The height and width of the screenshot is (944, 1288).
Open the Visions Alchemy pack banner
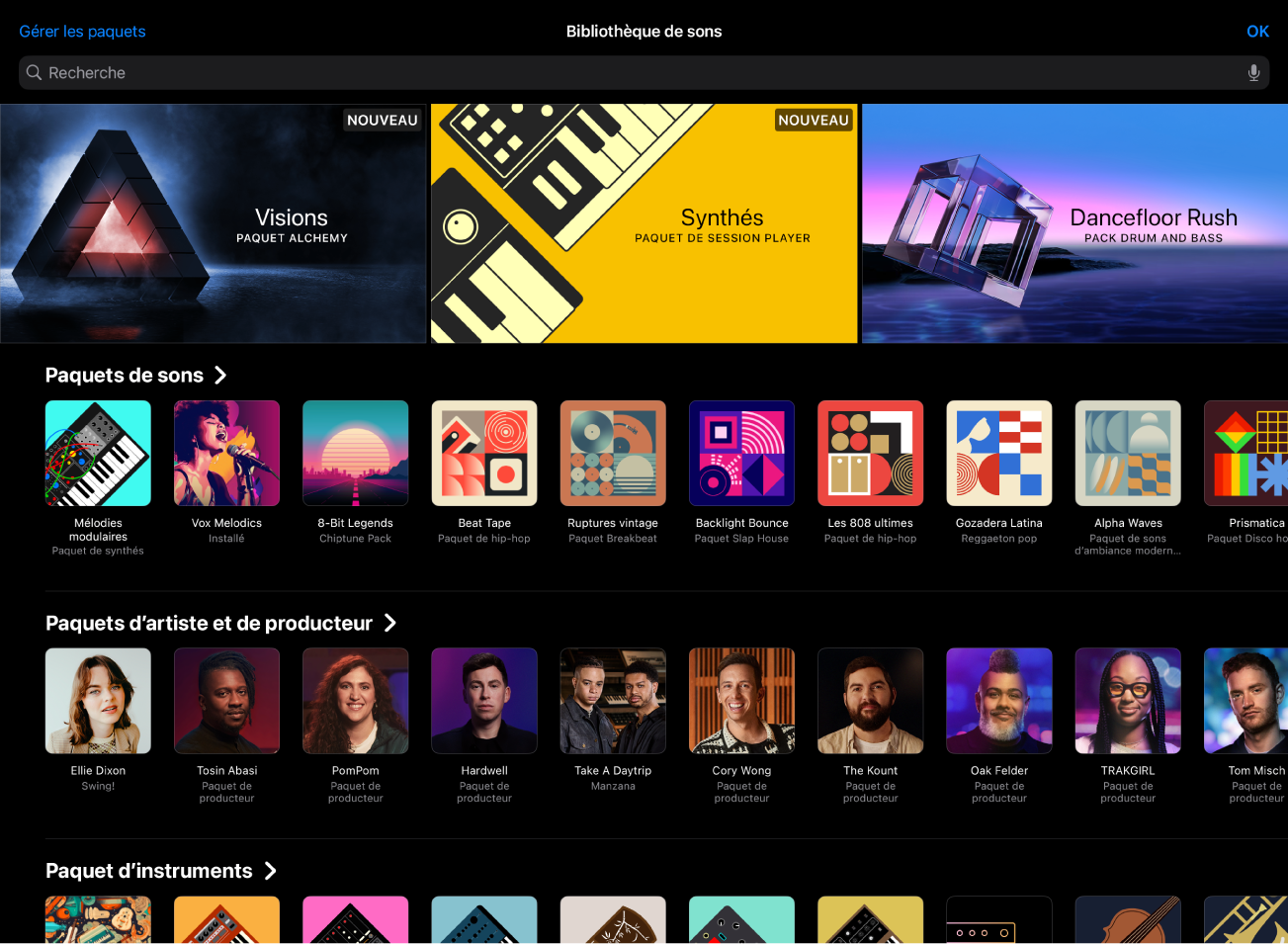(213, 223)
